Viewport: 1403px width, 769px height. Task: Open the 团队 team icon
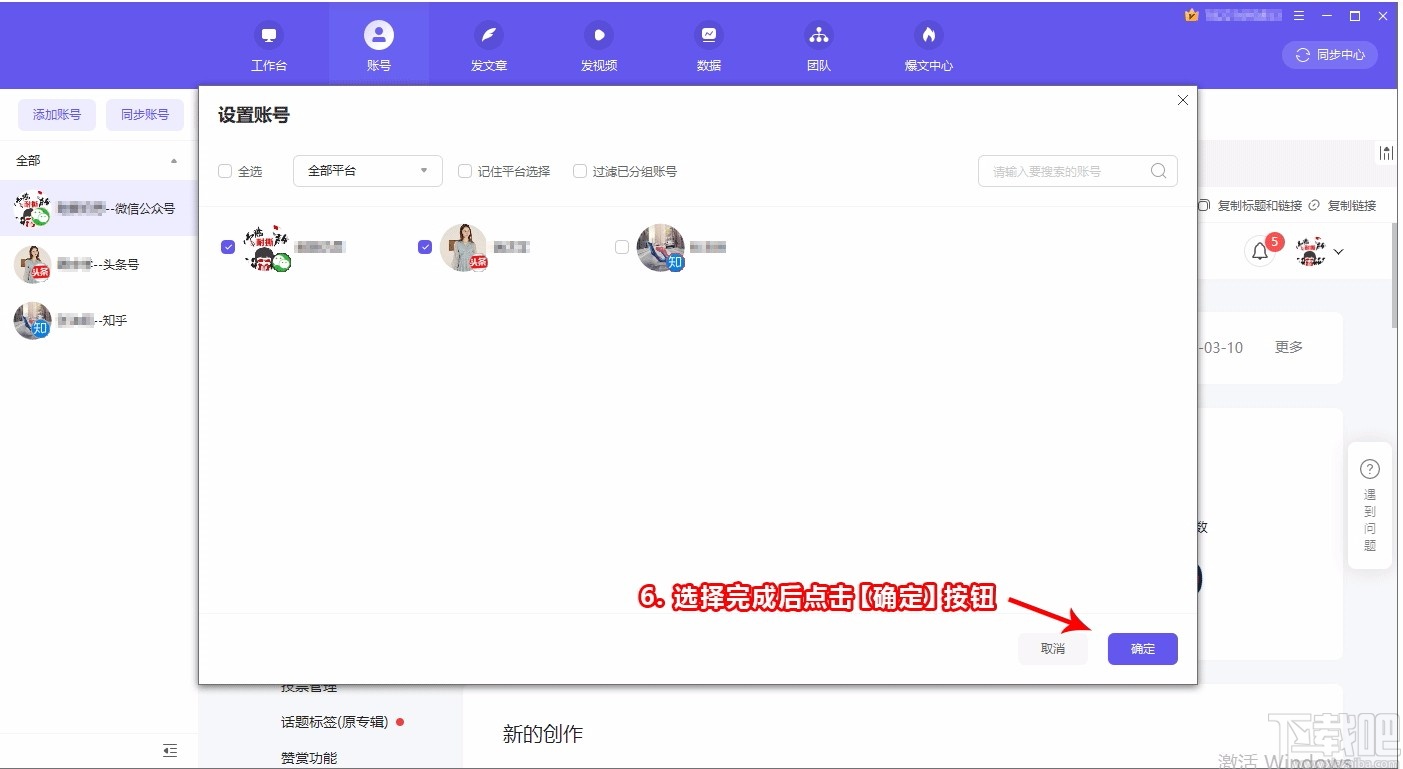[x=818, y=44]
